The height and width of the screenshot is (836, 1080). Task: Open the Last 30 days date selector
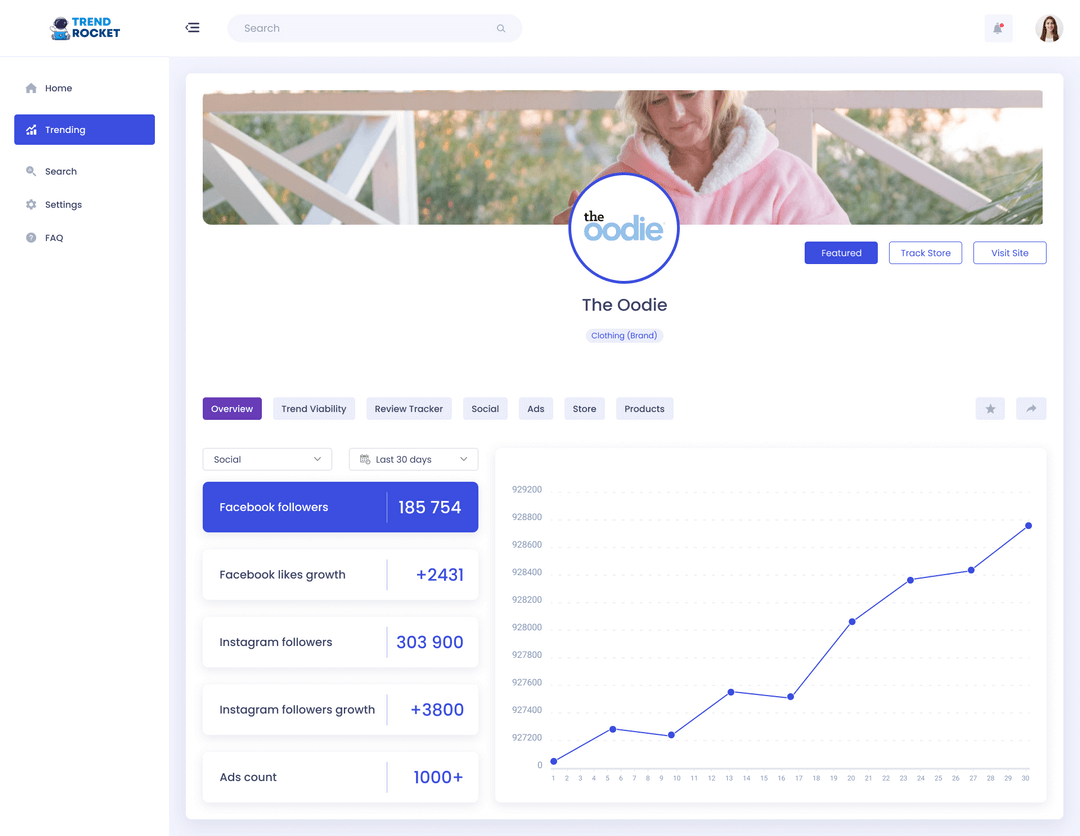click(413, 459)
